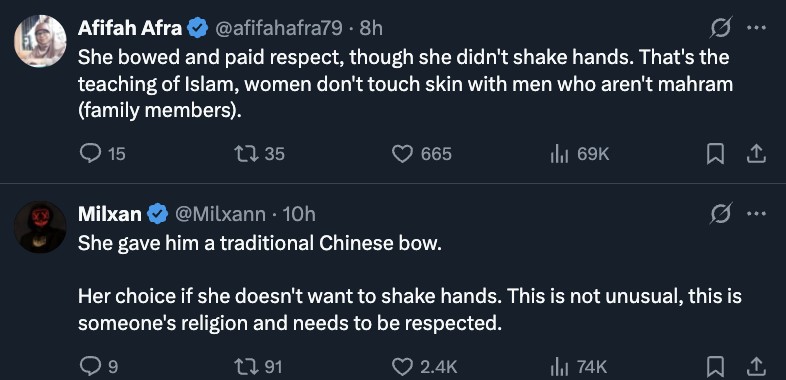786x380 pixels.
Task: Open the Milxan display name link
Action: click(x=110, y=215)
